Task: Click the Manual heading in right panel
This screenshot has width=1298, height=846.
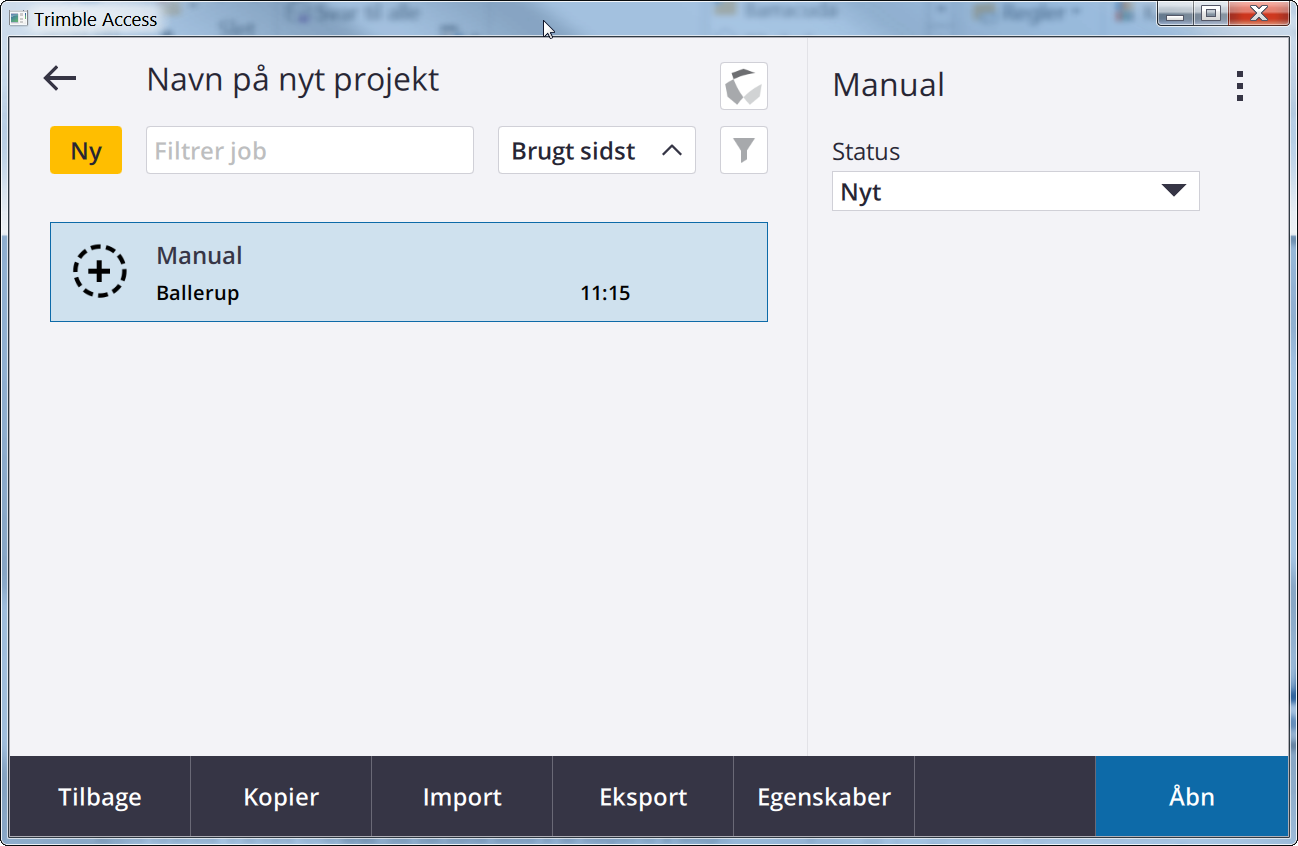Action: pyautogui.click(x=888, y=85)
